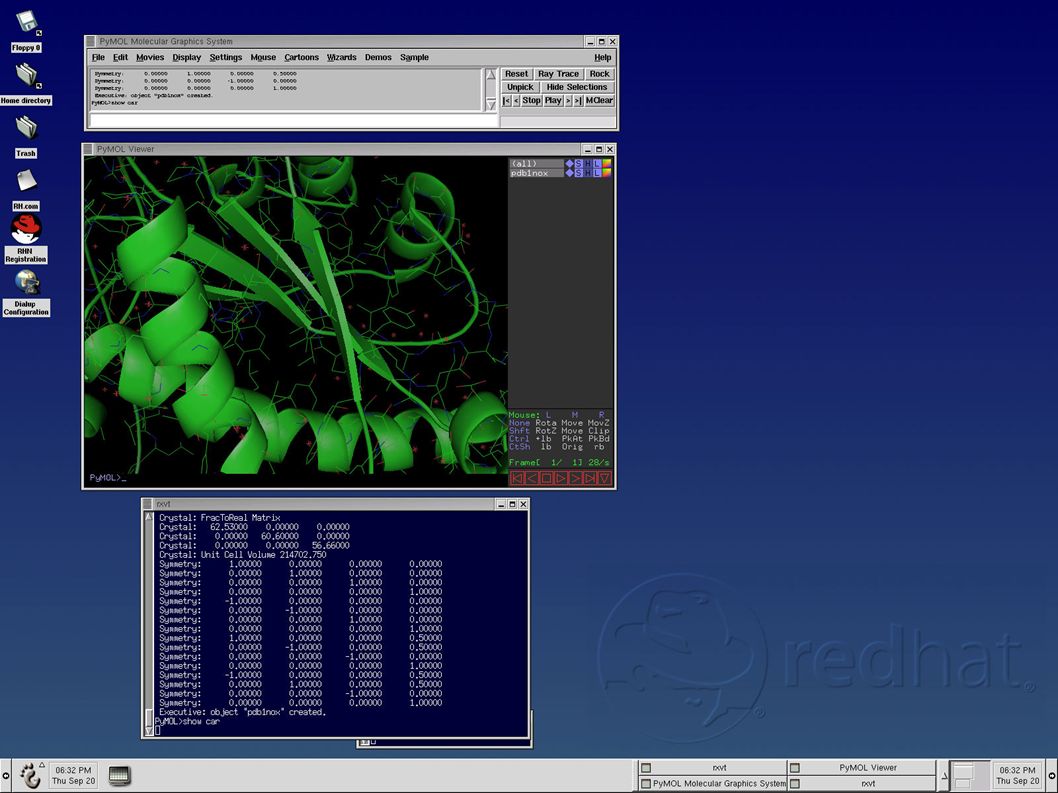1058x793 pixels.
Task: Click the Ray Trace button
Action: click(558, 74)
